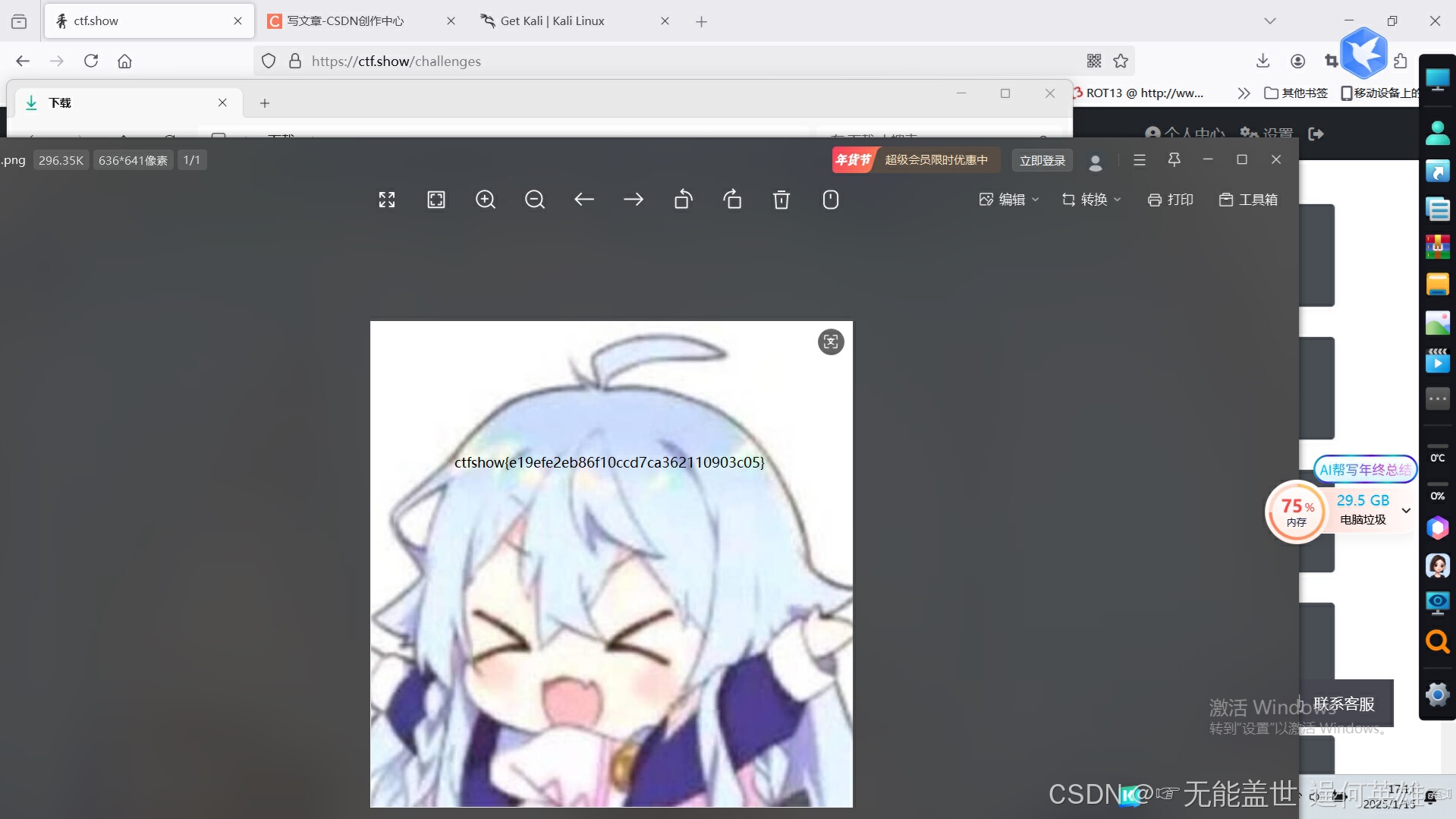The width and height of the screenshot is (1456, 819).
Task: Open the browser downloads icon
Action: click(1263, 61)
